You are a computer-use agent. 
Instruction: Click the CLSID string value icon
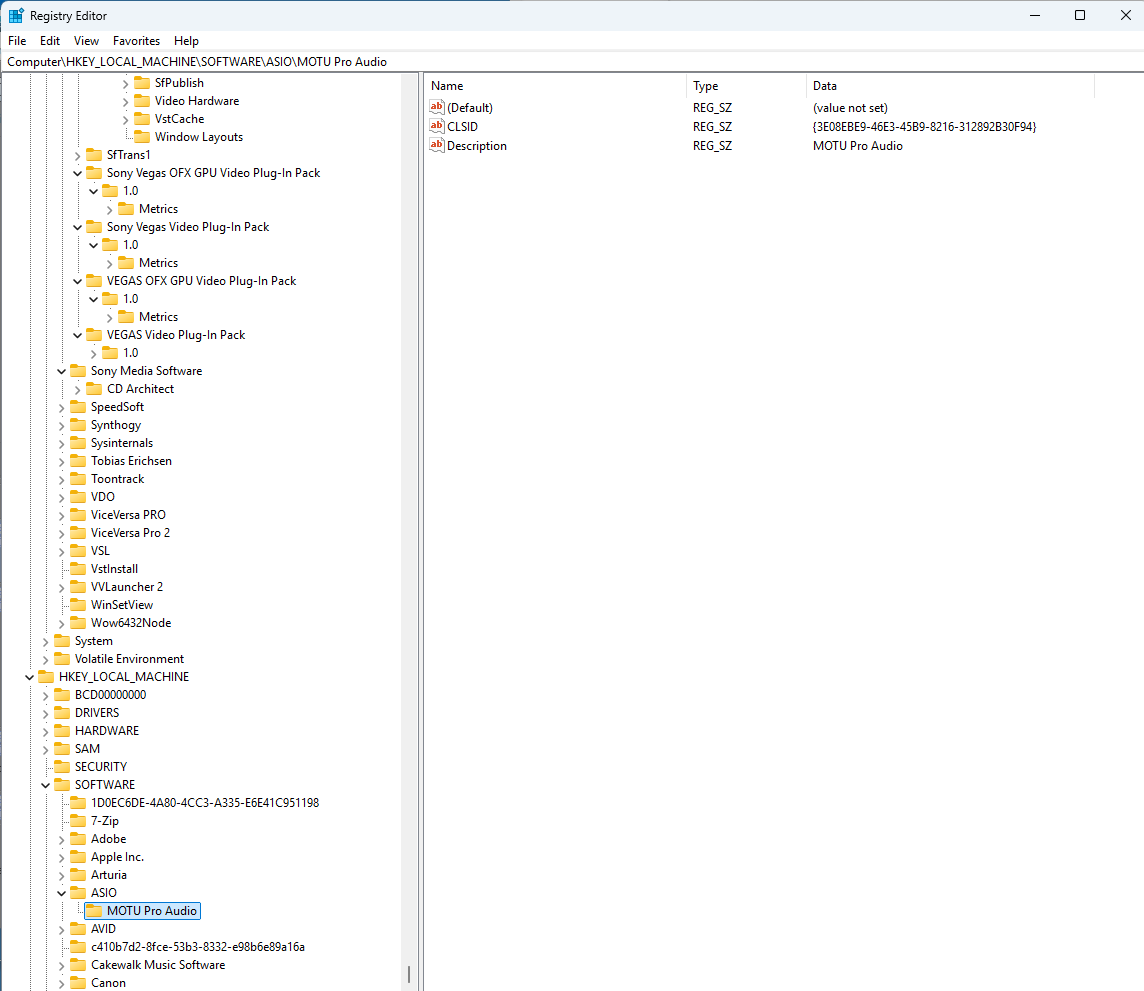click(436, 127)
